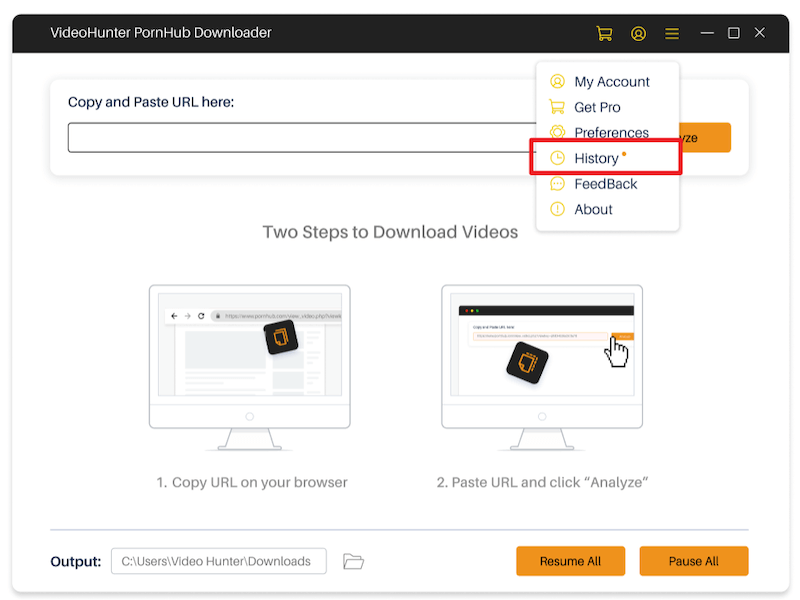Open History from the menu
Image resolution: width=800 pixels, height=600 pixels.
(x=606, y=158)
